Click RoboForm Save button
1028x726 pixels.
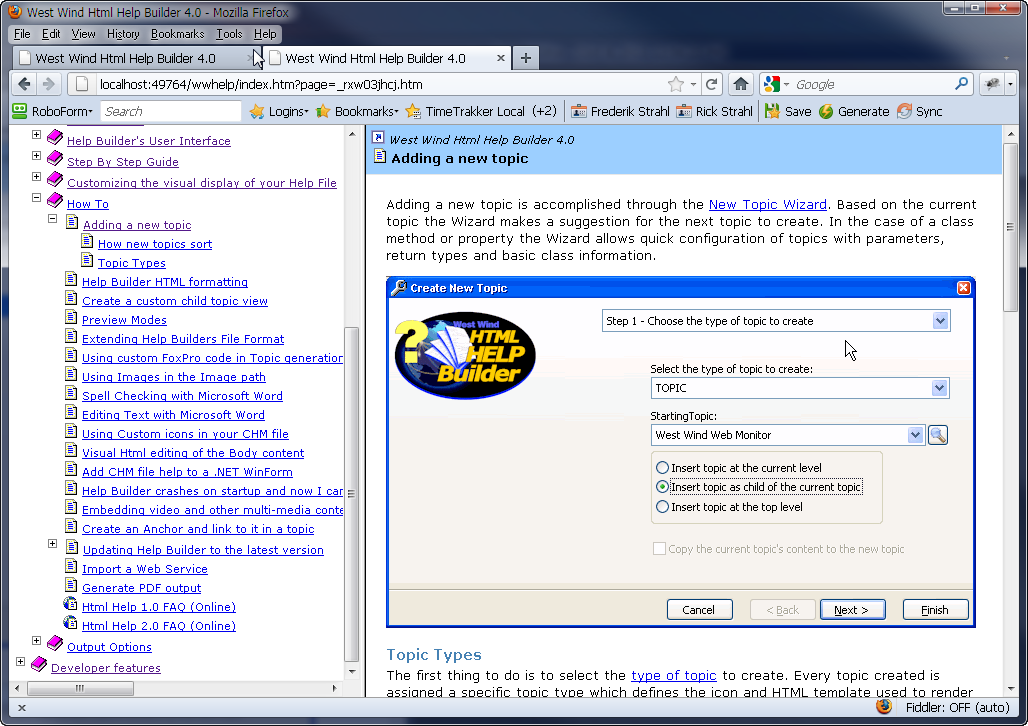(x=788, y=111)
